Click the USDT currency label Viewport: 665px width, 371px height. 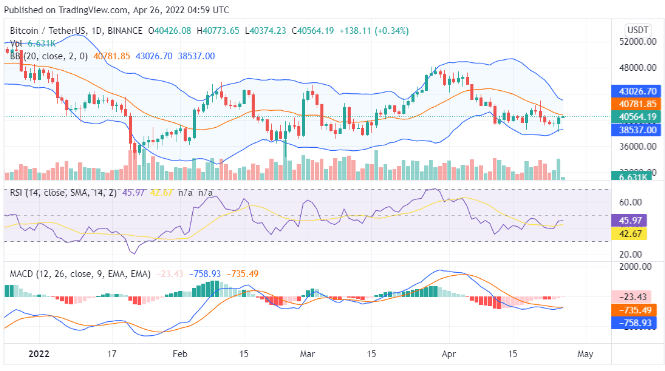[637, 30]
